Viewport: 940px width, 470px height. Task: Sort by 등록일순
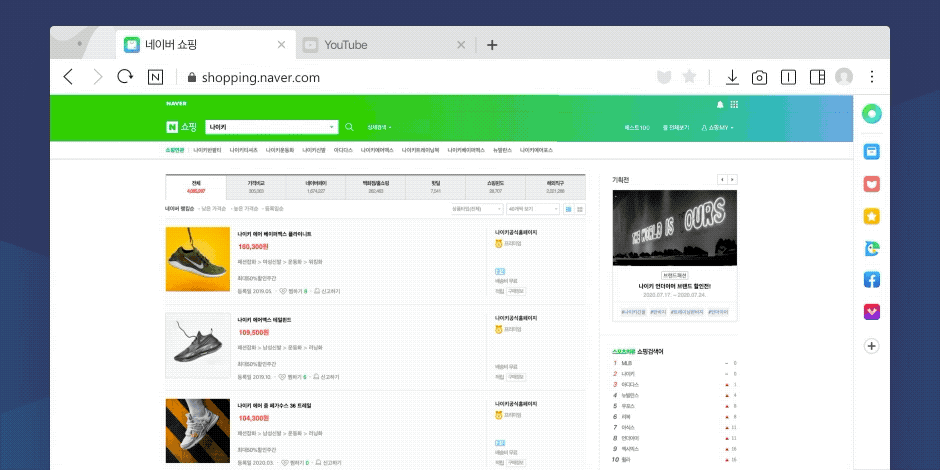click(x=274, y=209)
